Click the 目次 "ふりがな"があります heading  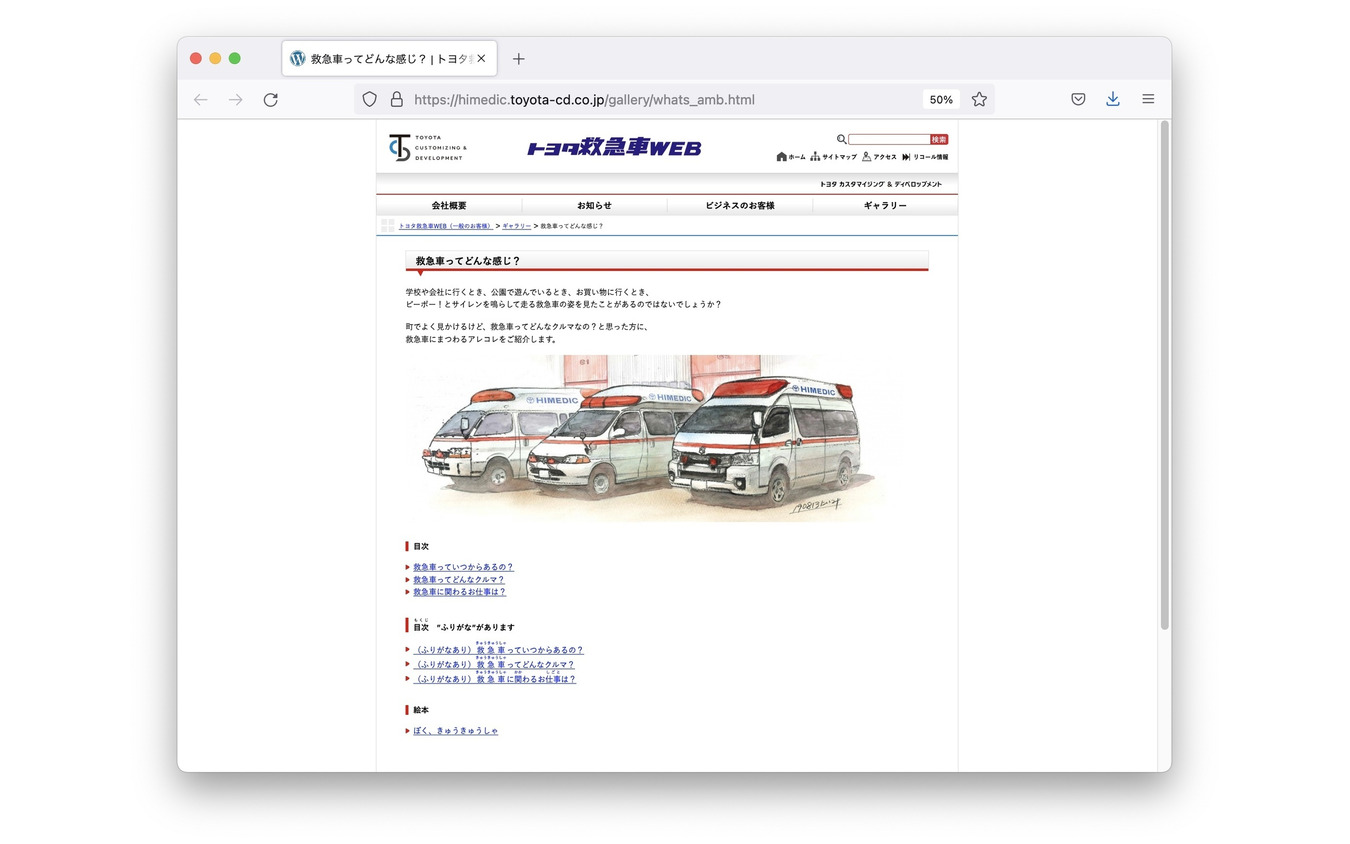coord(464,627)
